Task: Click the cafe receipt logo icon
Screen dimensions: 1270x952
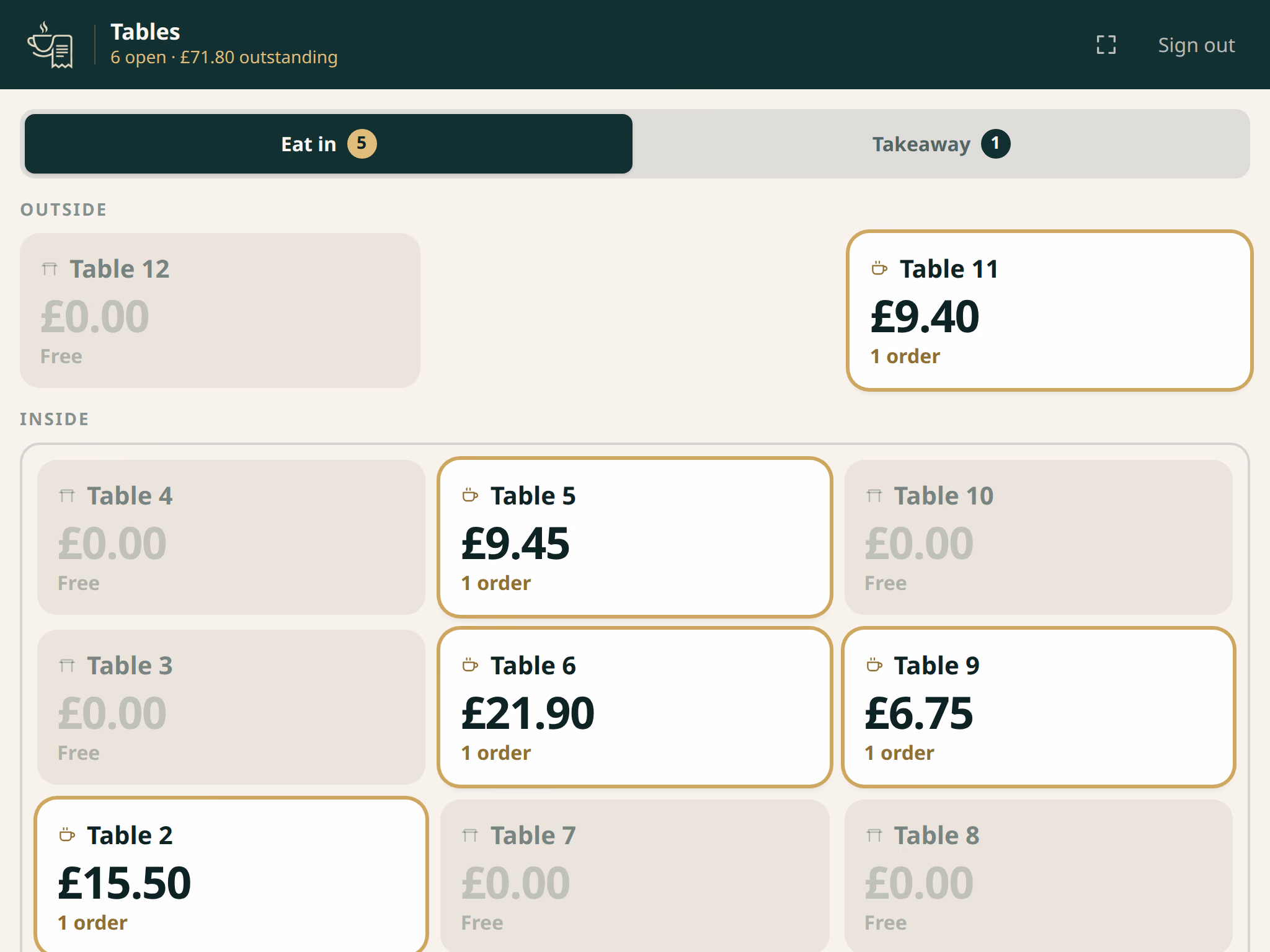Action: tap(51, 45)
